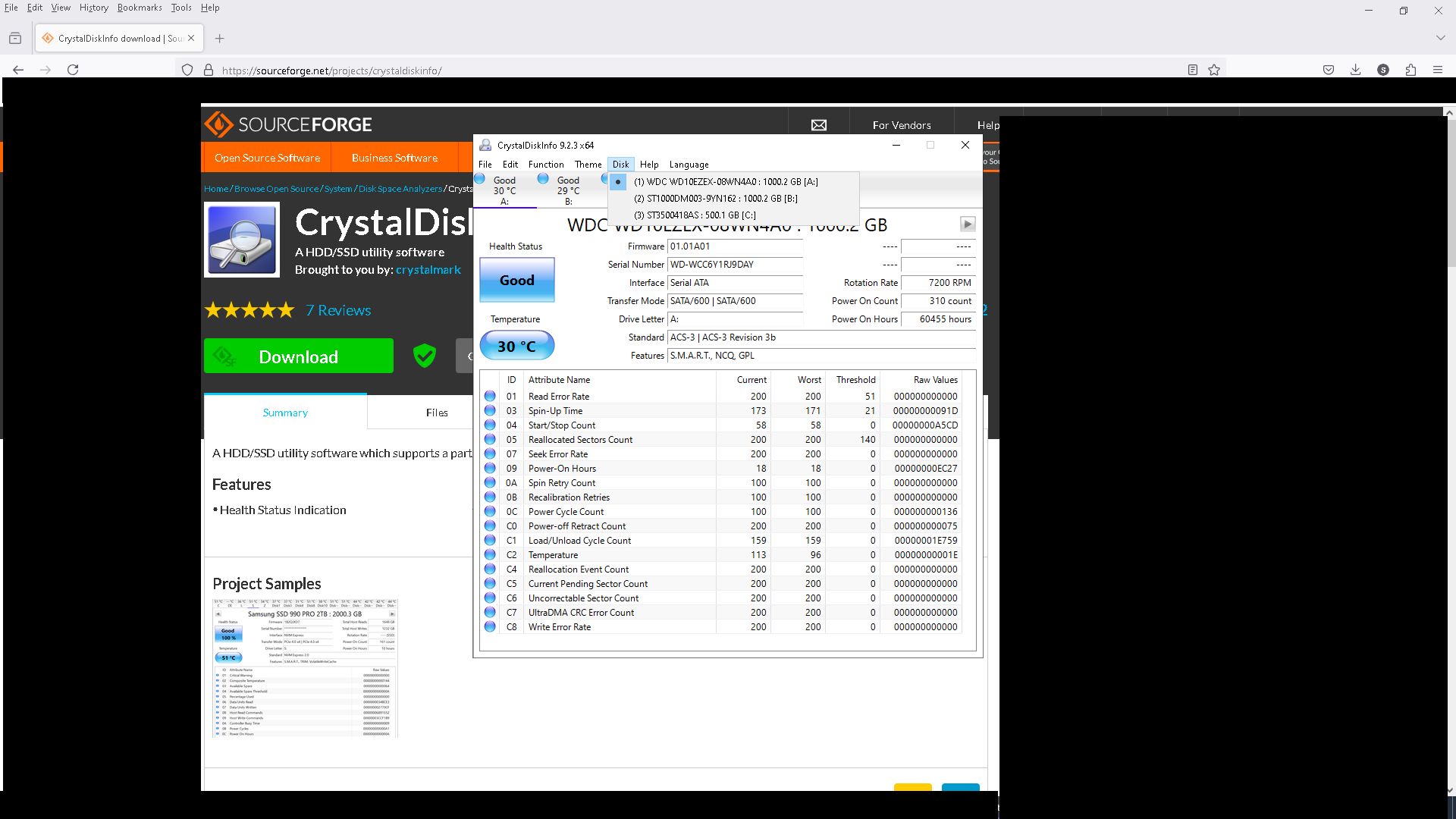The image size is (1456, 819).
Task: Click the green shield security badge
Action: pos(425,355)
